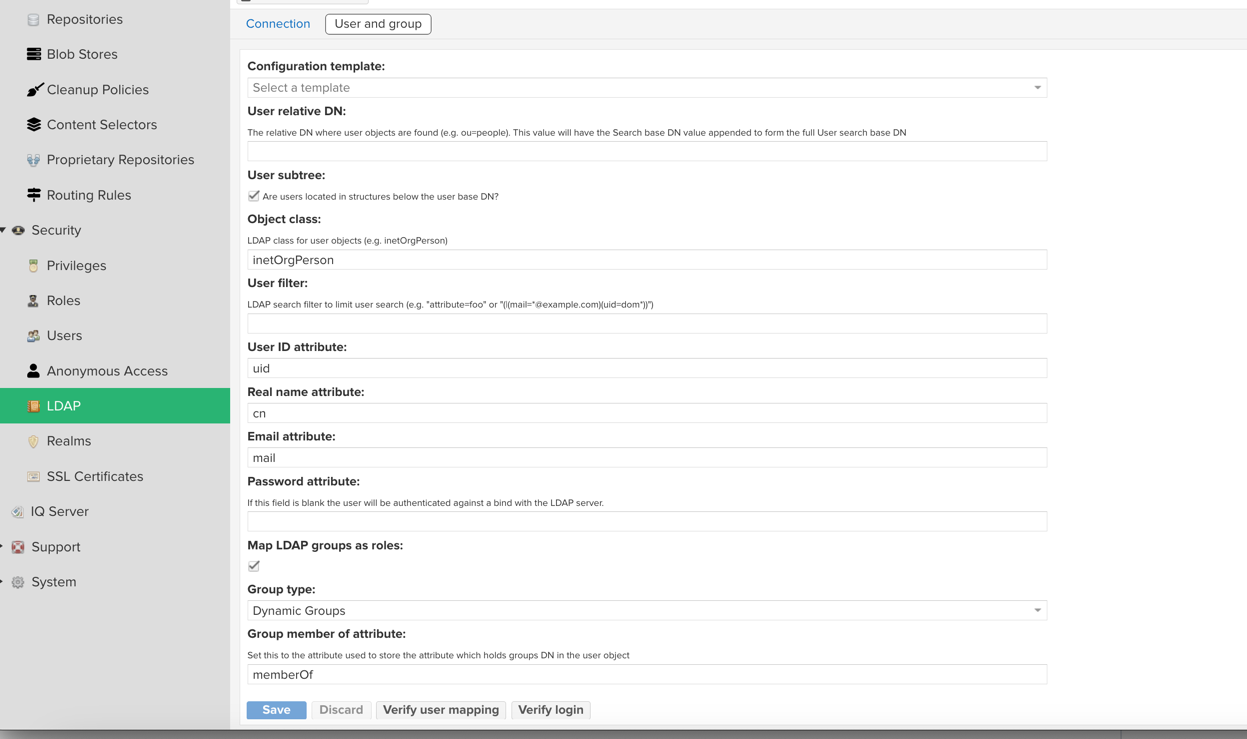Click the LDAP book icon
Image resolution: width=1247 pixels, height=739 pixels.
[33, 406]
